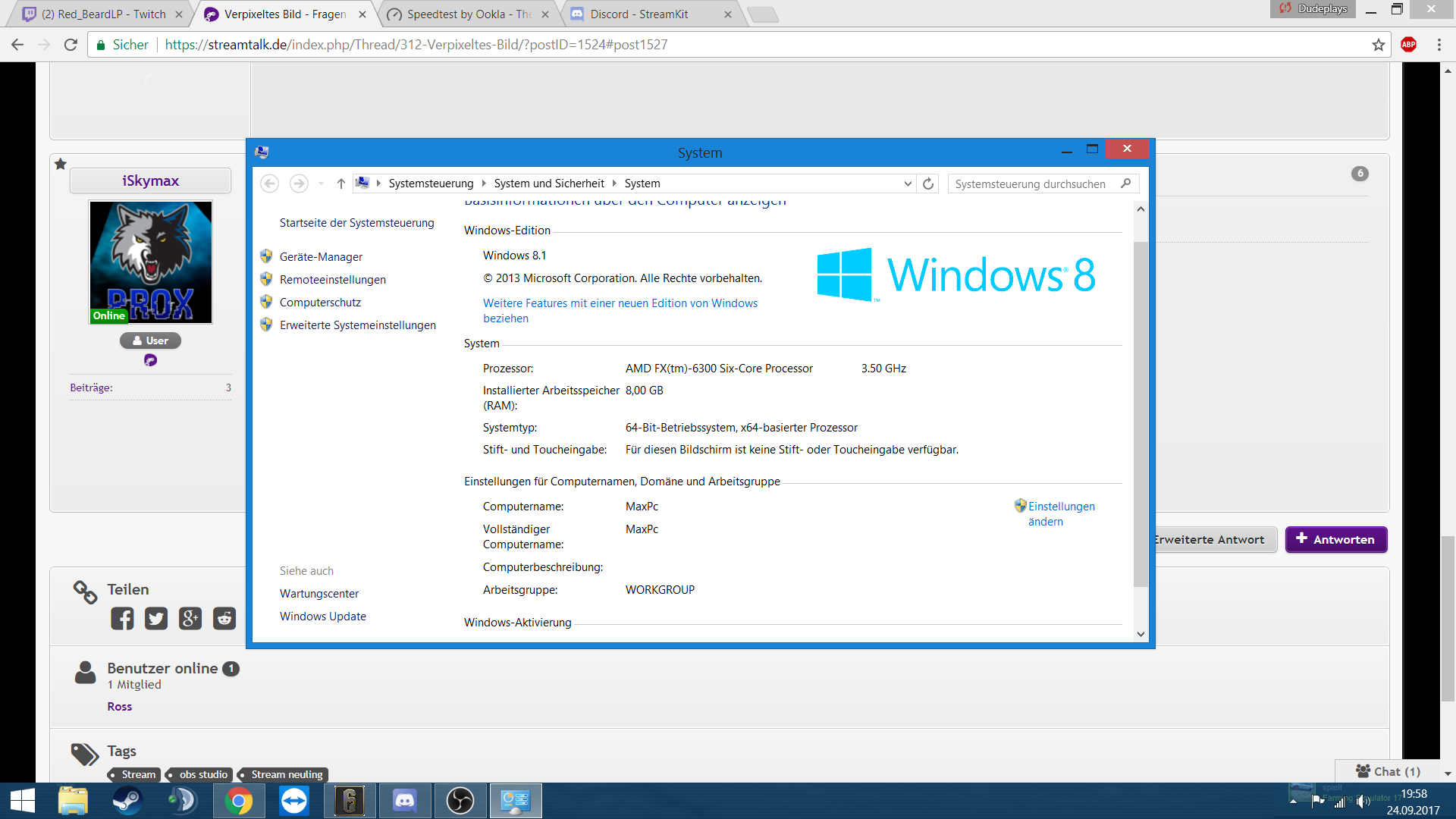
Task: Expand address bar history dropdown
Action: [908, 184]
